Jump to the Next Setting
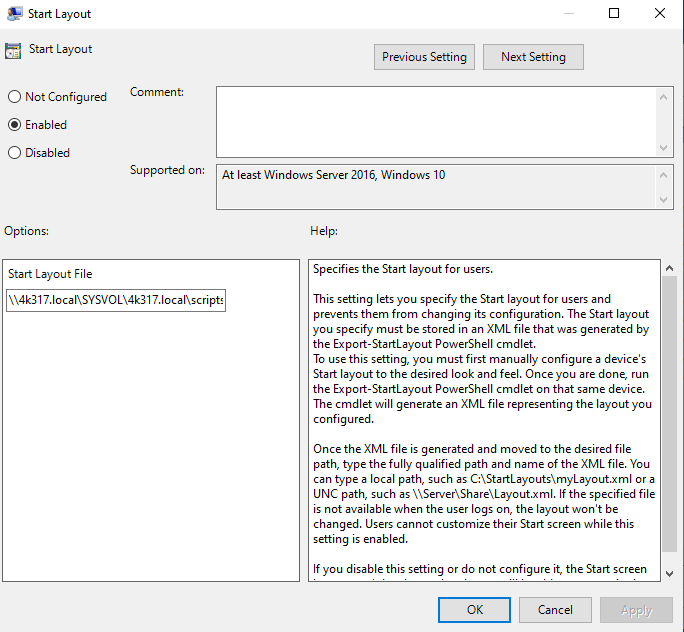The width and height of the screenshot is (684, 632). coord(533,57)
